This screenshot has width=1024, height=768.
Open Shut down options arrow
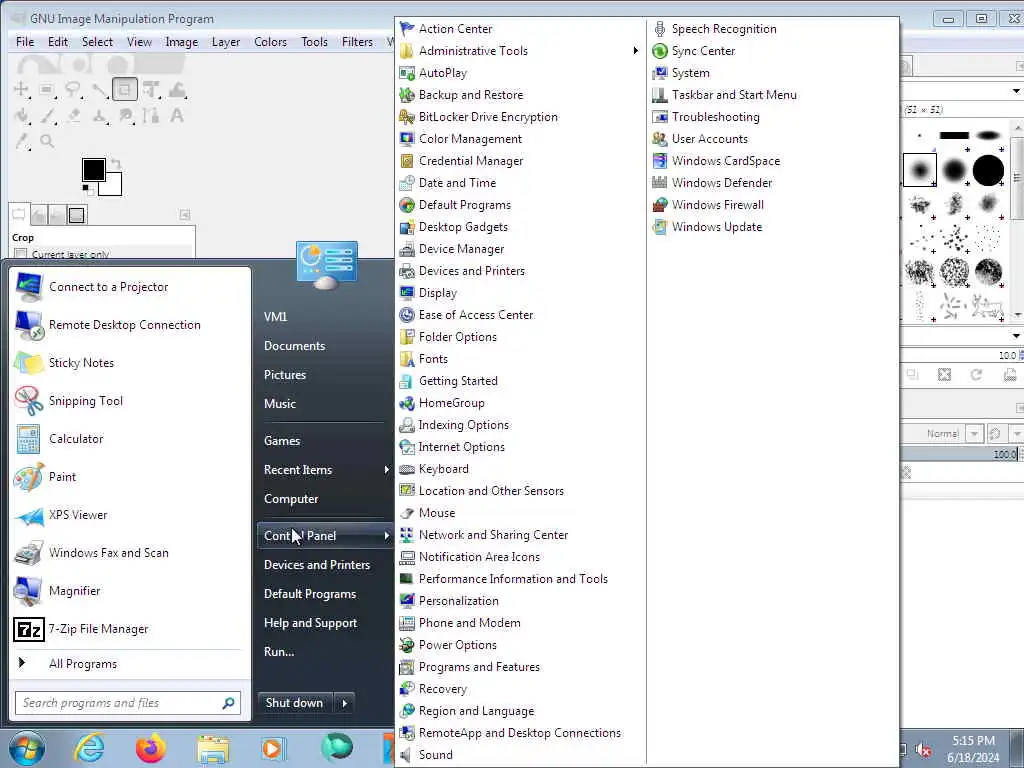click(345, 703)
